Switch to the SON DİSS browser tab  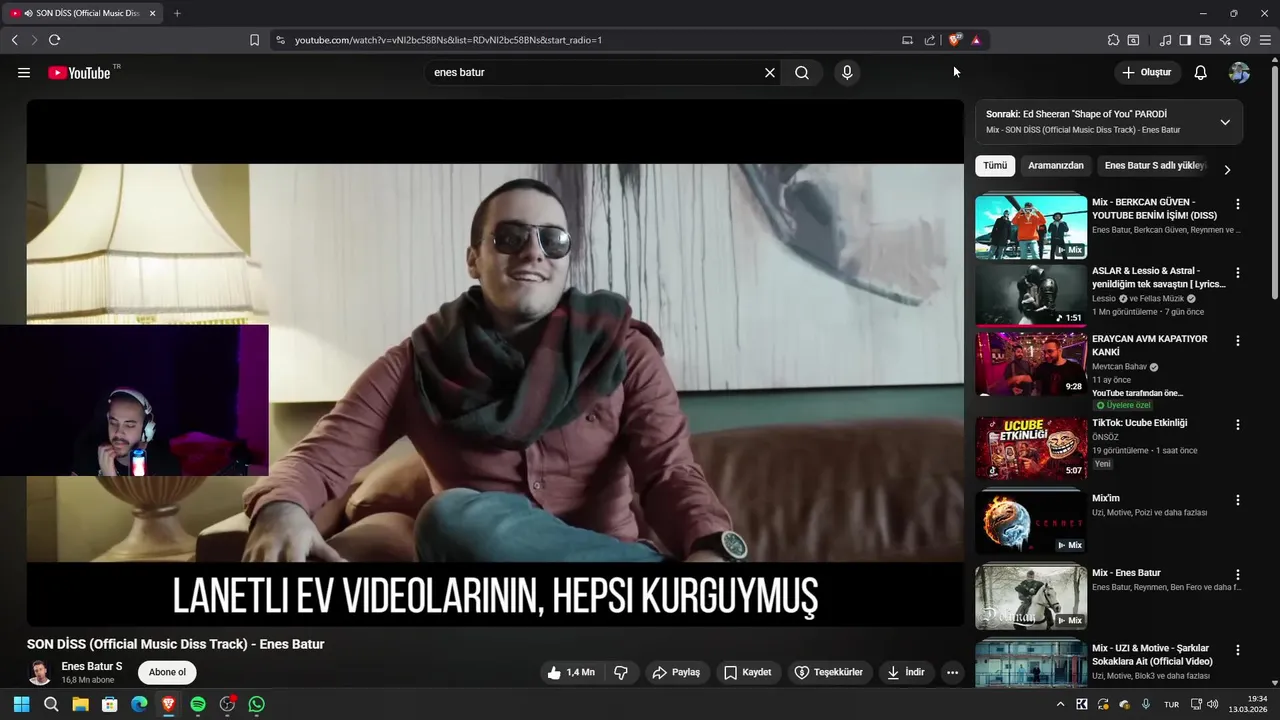click(x=82, y=13)
